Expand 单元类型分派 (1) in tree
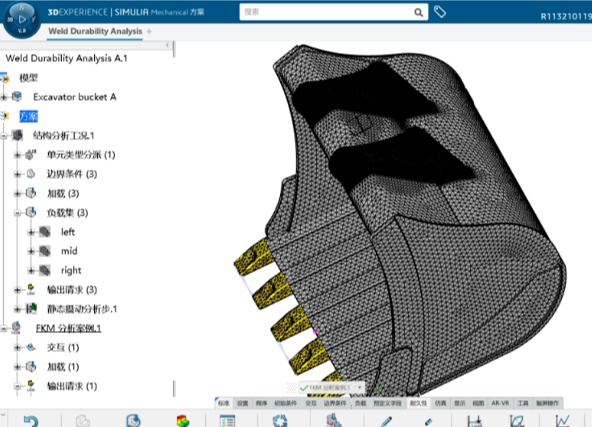 pyautogui.click(x=17, y=155)
